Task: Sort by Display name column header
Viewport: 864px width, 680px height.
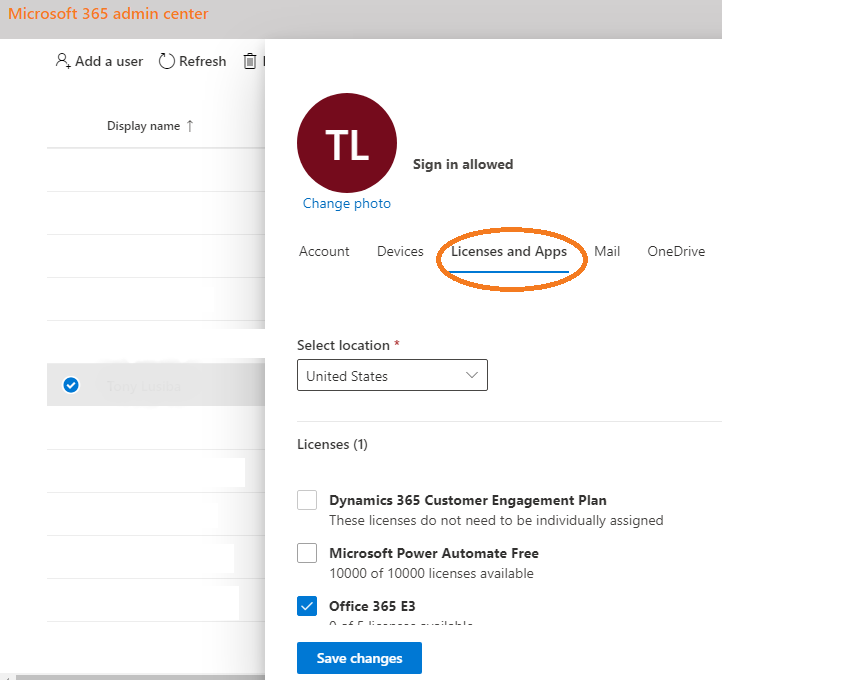Action: pos(143,126)
